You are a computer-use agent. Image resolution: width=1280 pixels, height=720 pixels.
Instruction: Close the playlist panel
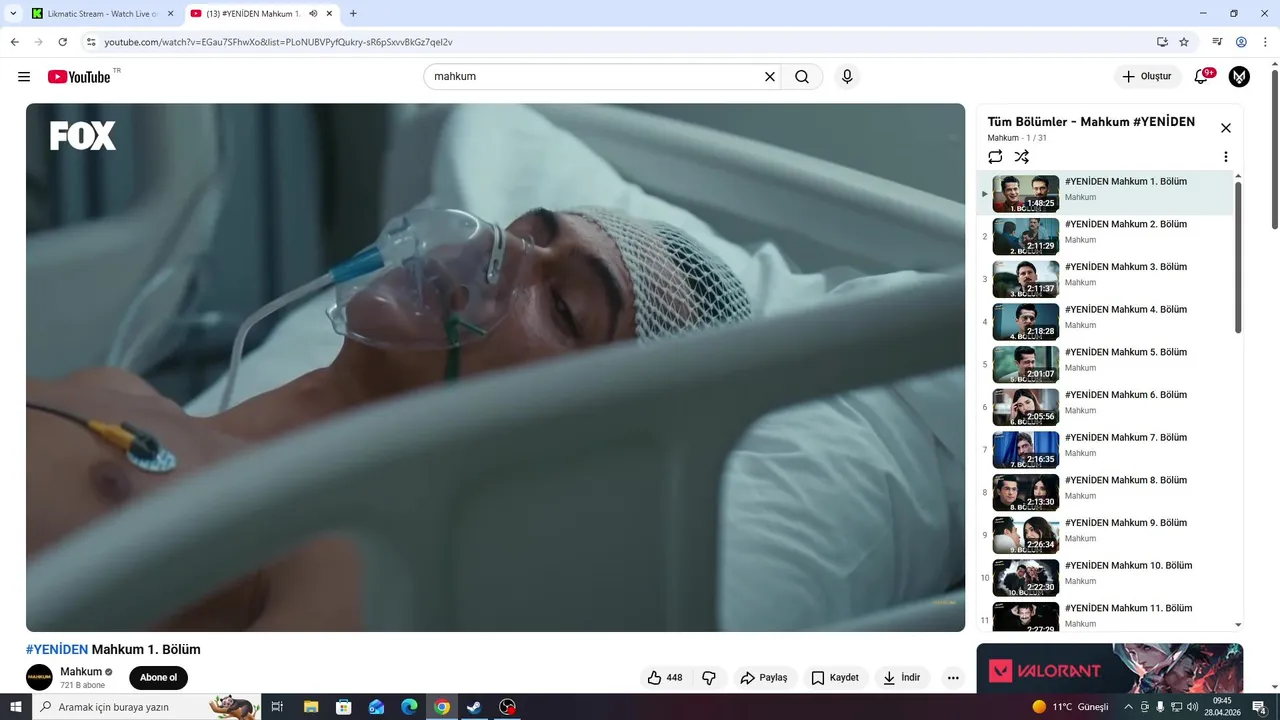1226,128
